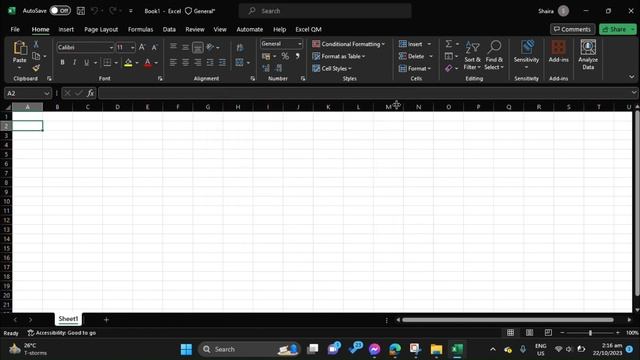The height and width of the screenshot is (360, 640).
Task: Toggle Center horizontal alignment
Action: pyautogui.click(x=185, y=62)
